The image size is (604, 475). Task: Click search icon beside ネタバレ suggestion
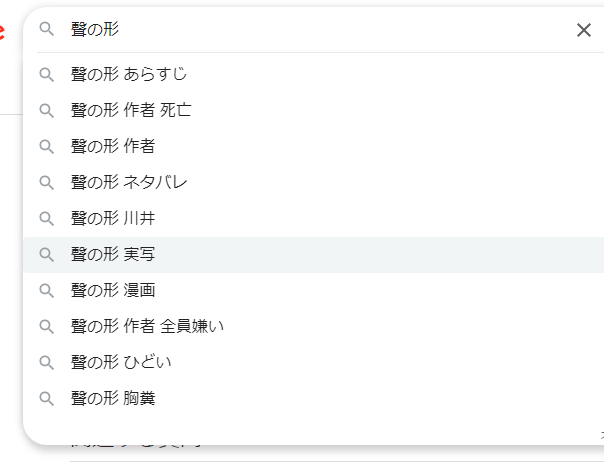click(x=46, y=182)
